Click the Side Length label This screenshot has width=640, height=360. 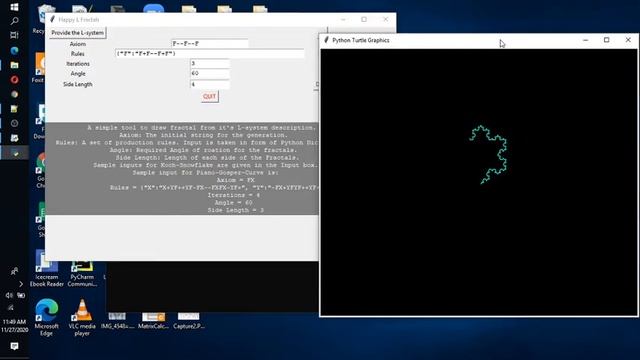(x=78, y=84)
